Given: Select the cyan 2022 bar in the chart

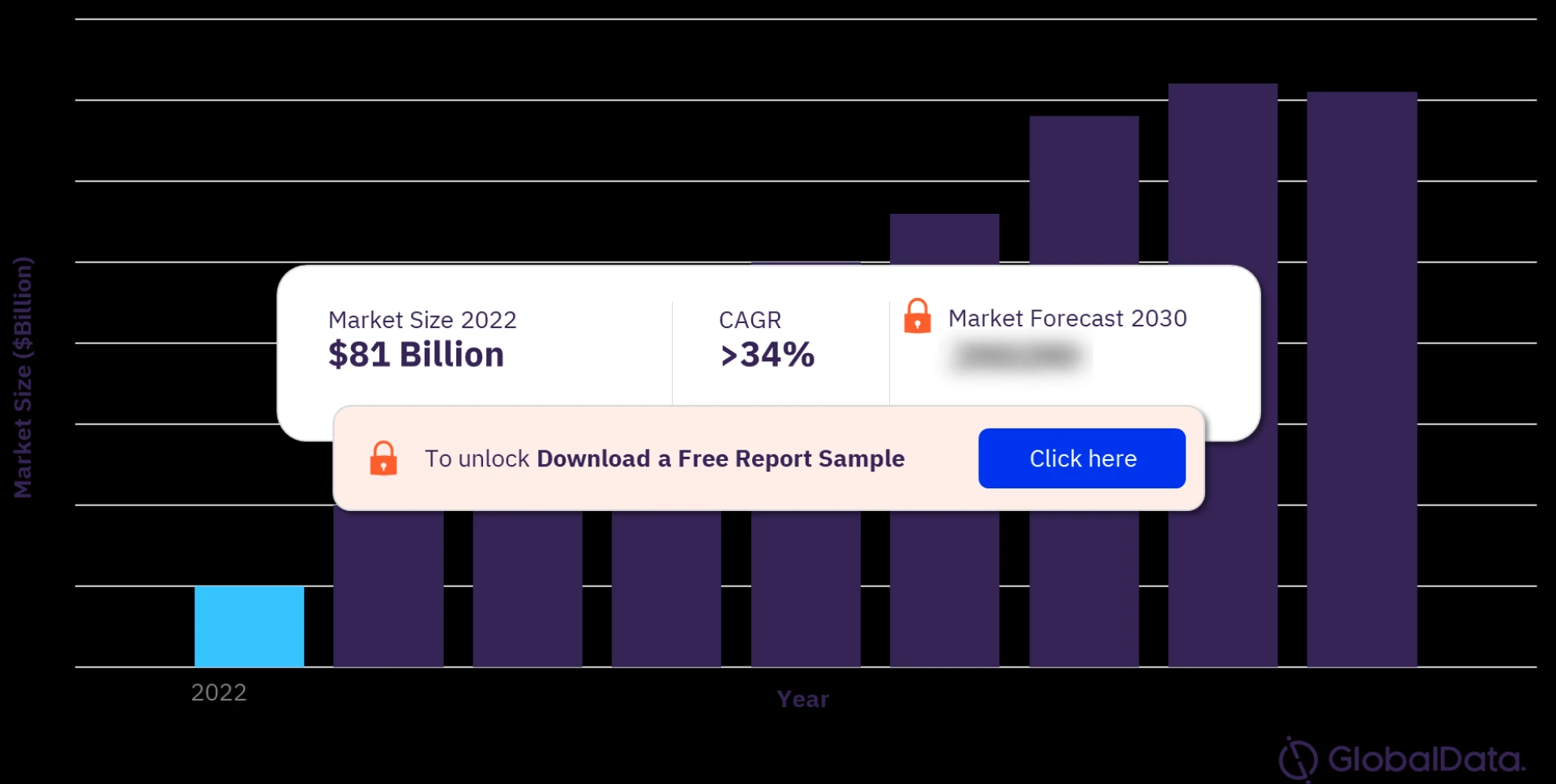Looking at the screenshot, I should pyautogui.click(x=249, y=626).
